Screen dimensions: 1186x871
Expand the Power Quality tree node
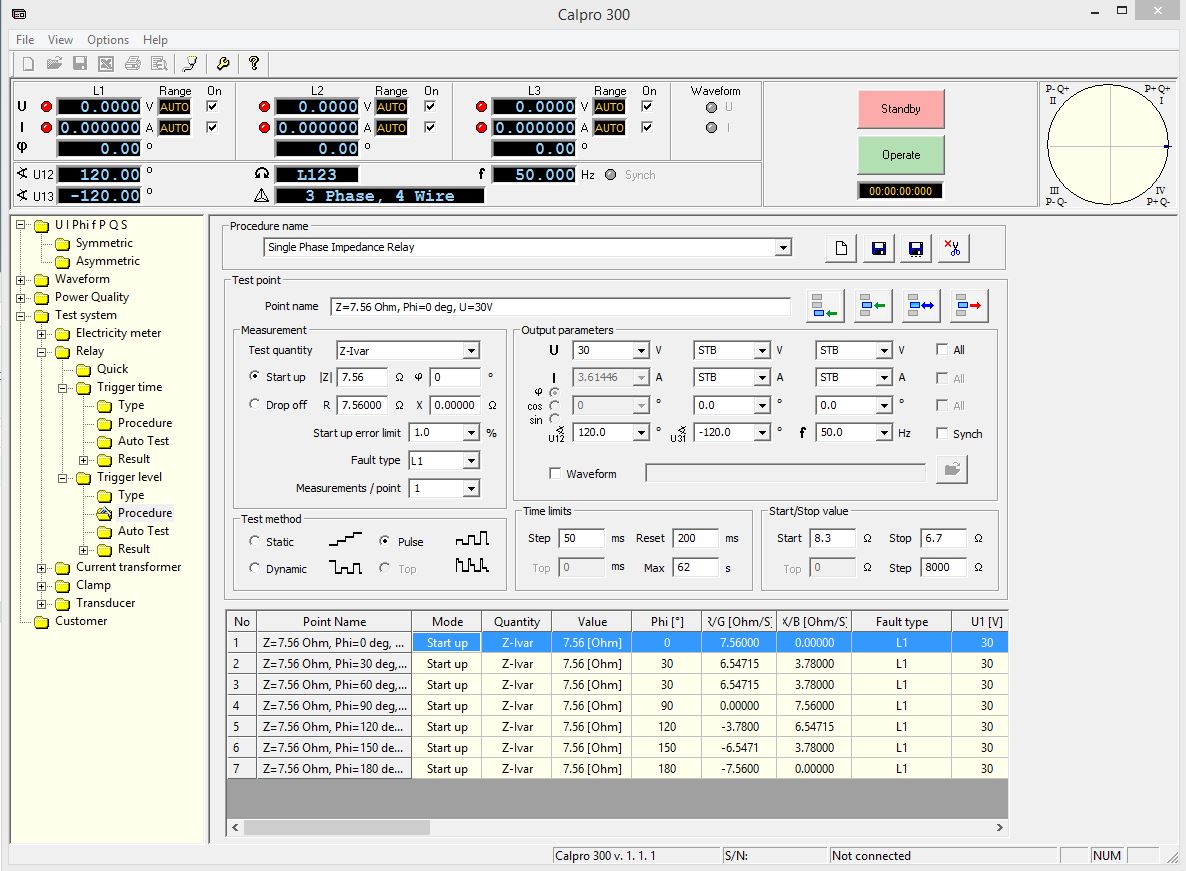click(x=20, y=298)
